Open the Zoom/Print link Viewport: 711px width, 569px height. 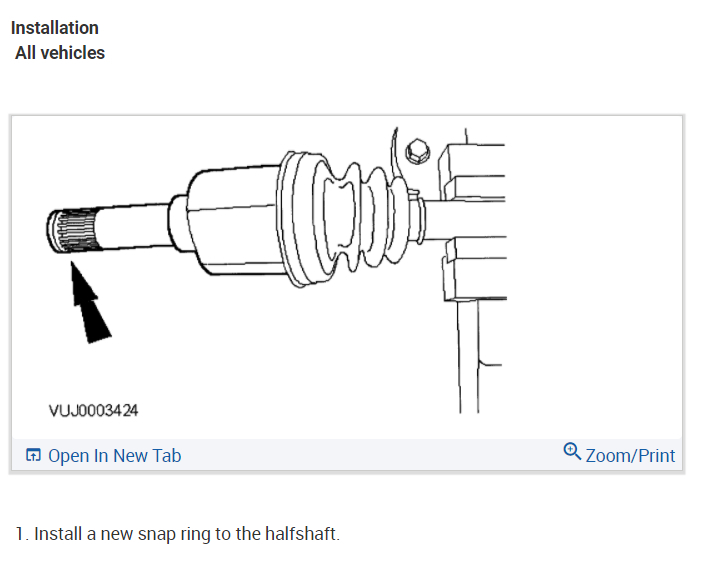click(630, 456)
